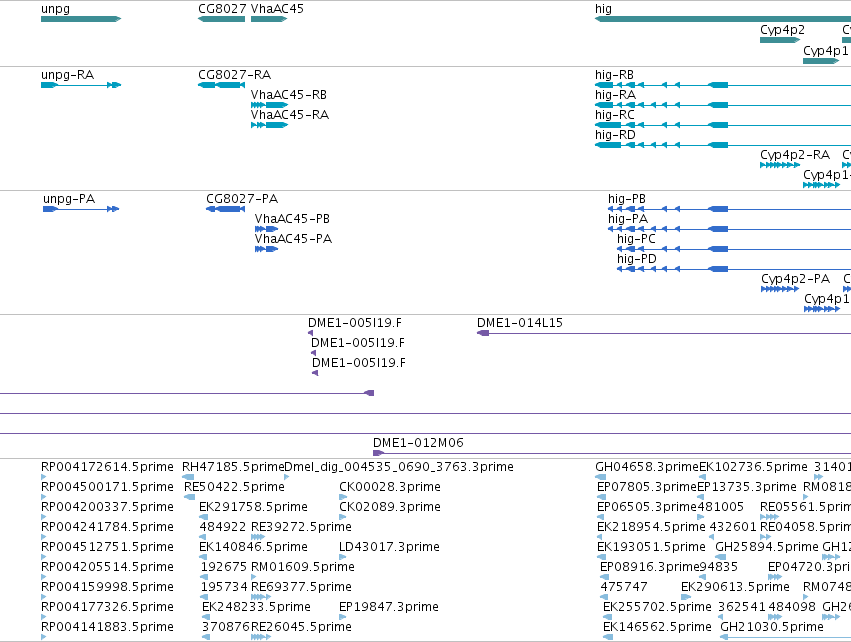Click the unpg gene label
This screenshot has height=642, width=851.
(x=55, y=9)
